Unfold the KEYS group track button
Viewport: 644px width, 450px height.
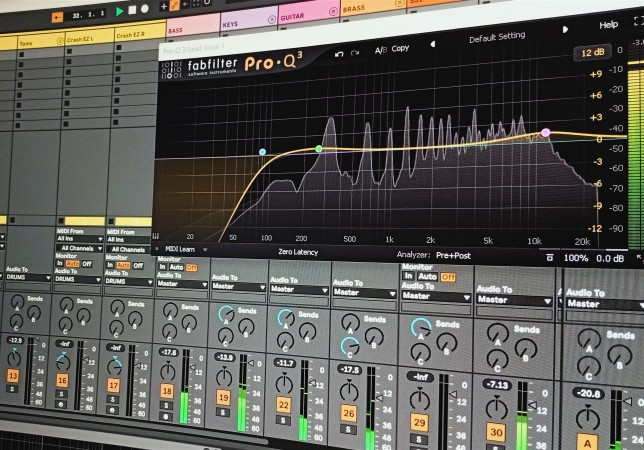click(x=271, y=20)
